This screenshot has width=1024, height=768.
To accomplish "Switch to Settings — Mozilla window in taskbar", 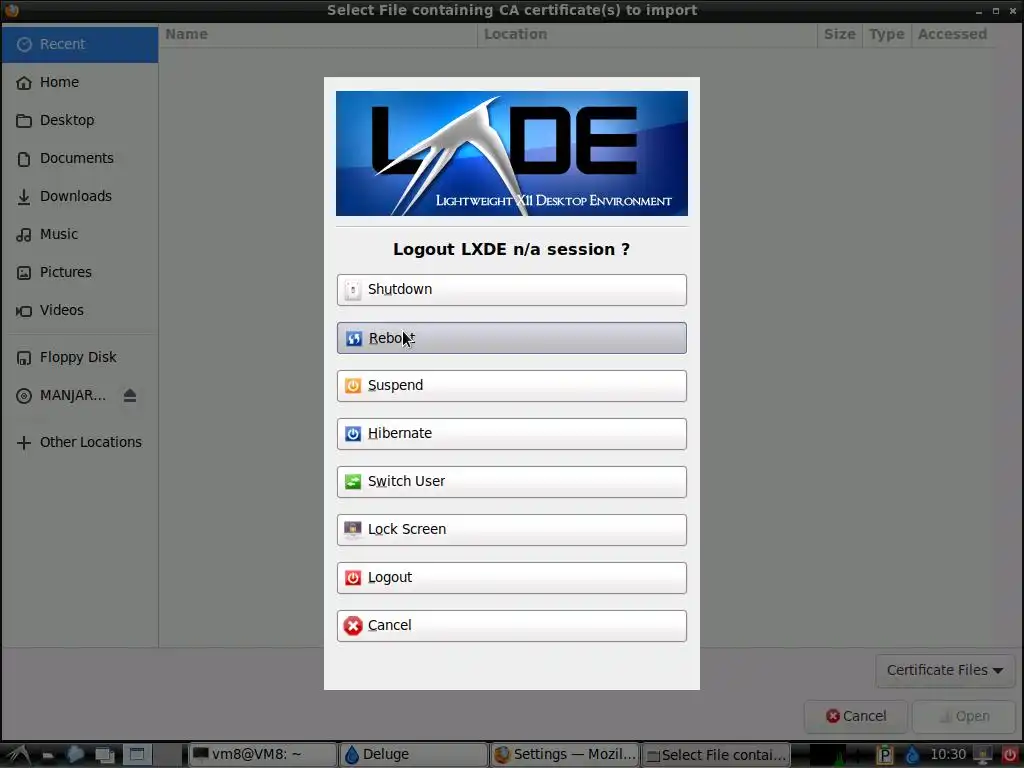I will click(x=565, y=755).
